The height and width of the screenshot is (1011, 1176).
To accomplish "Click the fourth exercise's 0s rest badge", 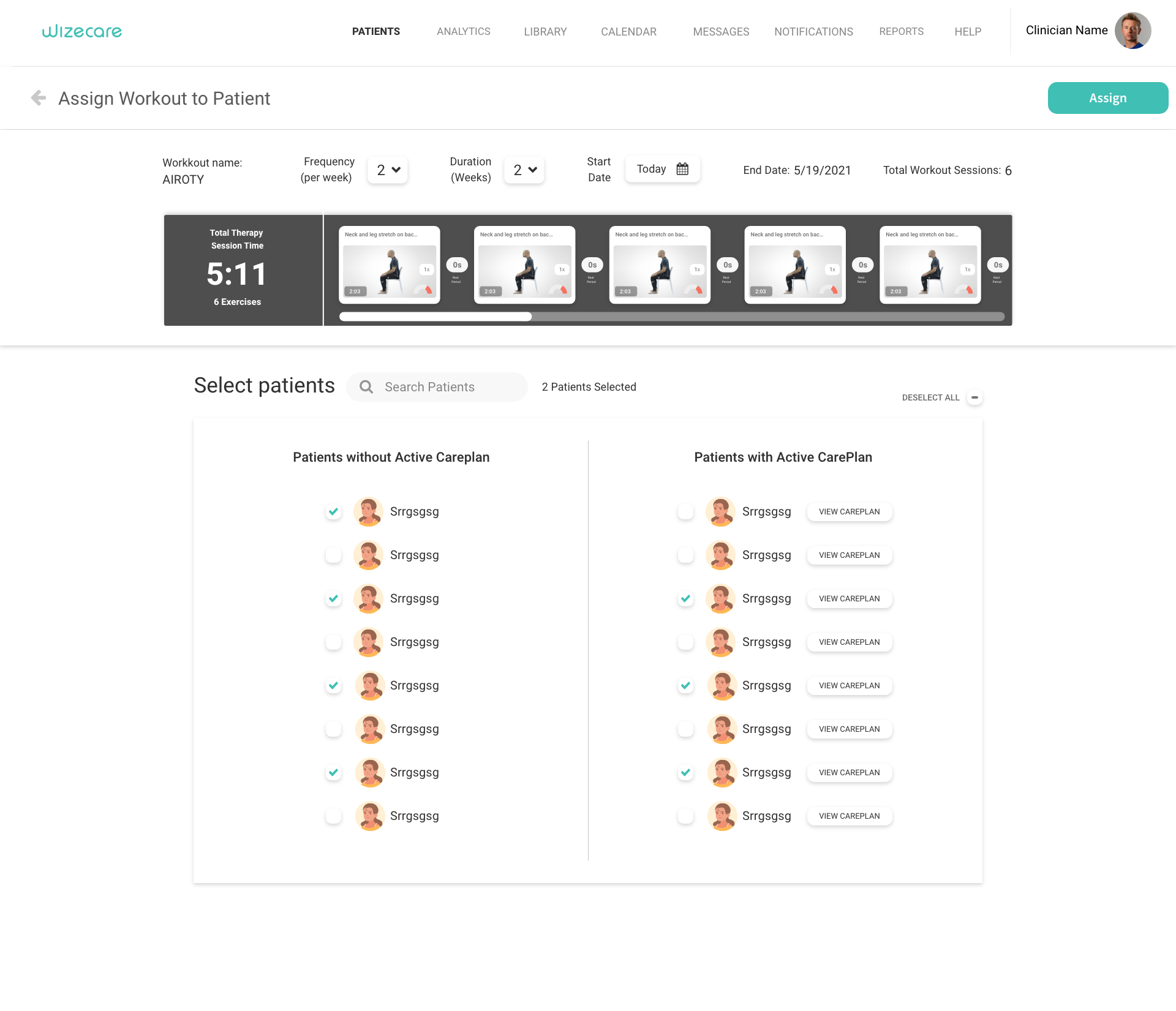I will 863,265.
